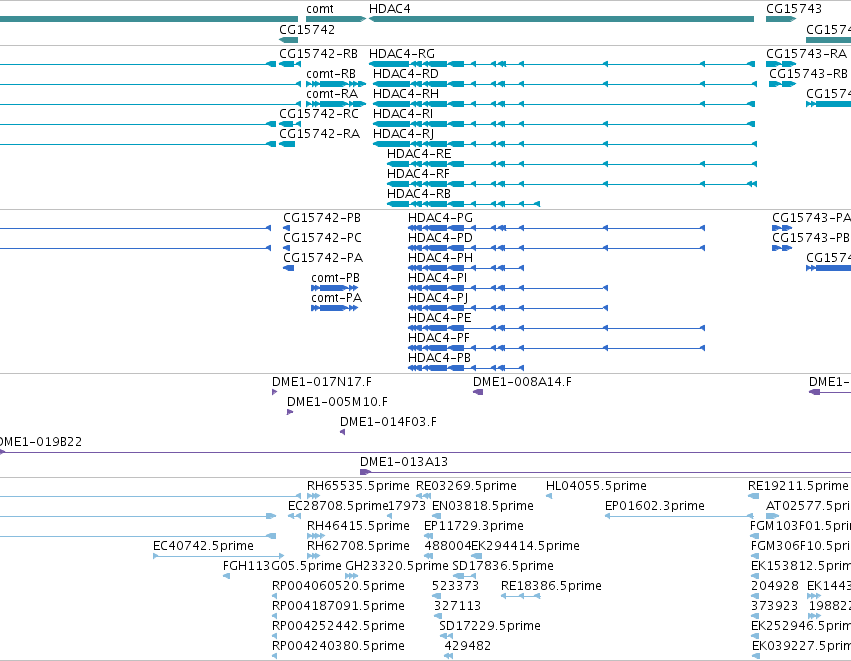
Task: Click the HDAC4-RI transcript label
Action: tap(403, 114)
